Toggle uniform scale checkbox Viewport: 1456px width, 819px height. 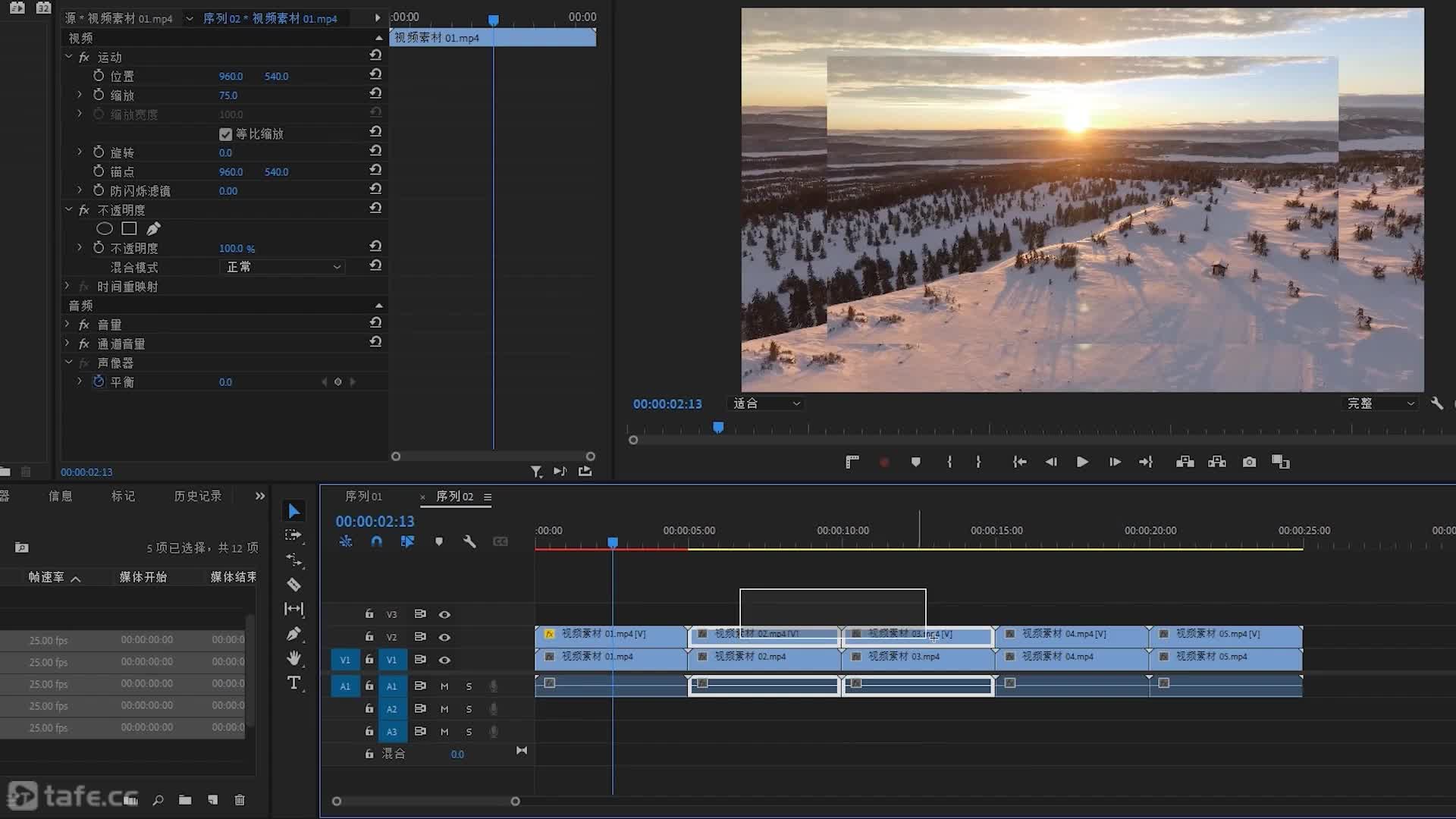(225, 134)
